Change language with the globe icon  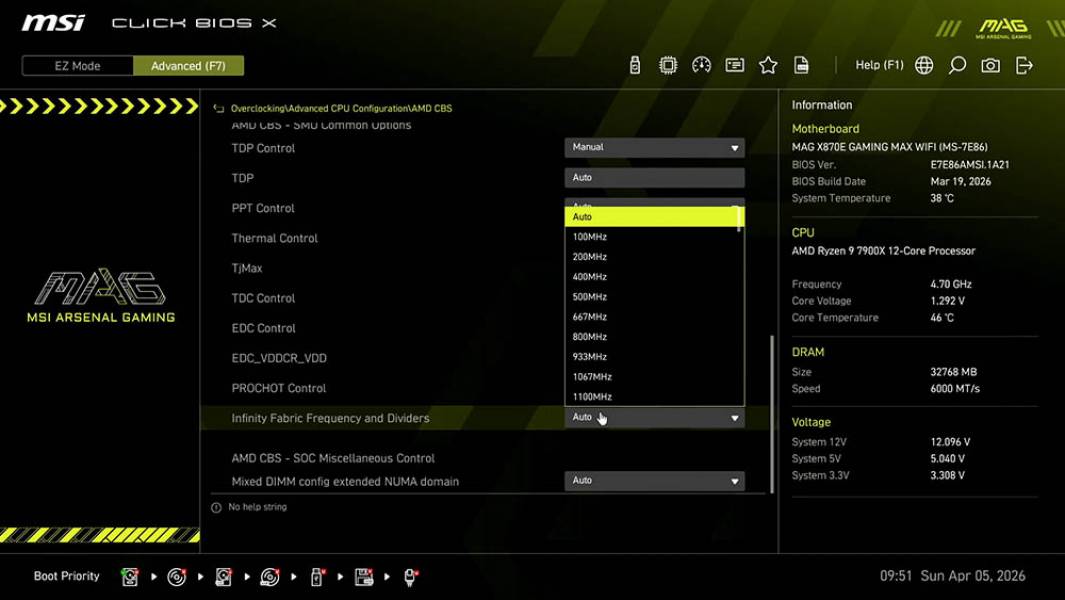[922, 64]
